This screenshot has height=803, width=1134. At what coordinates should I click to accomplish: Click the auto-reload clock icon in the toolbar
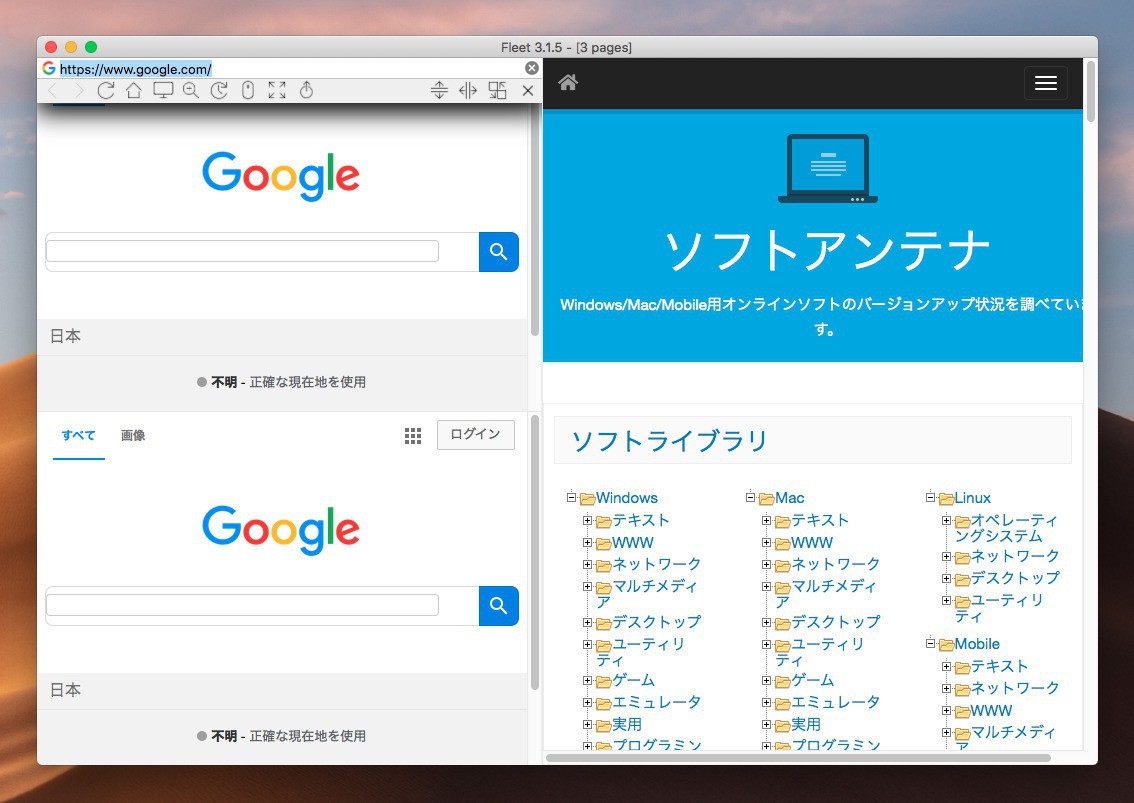click(x=219, y=90)
